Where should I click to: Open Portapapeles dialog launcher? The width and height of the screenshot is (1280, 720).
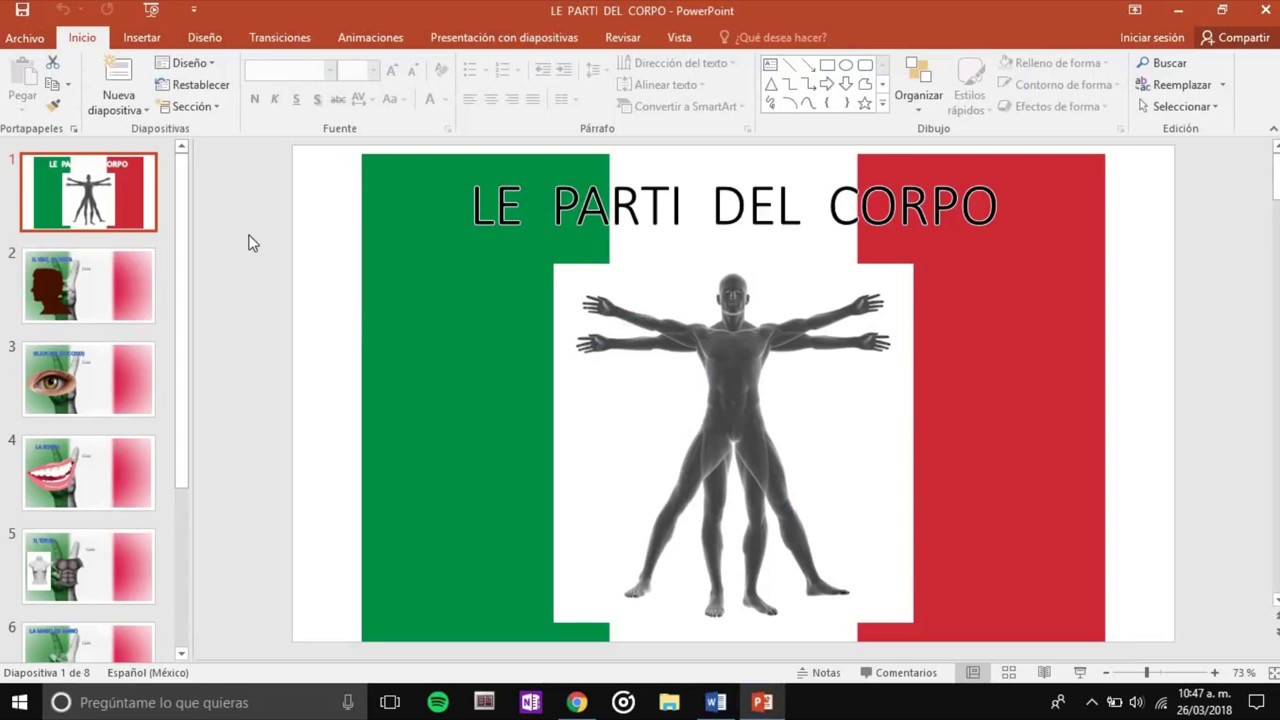tap(73, 129)
